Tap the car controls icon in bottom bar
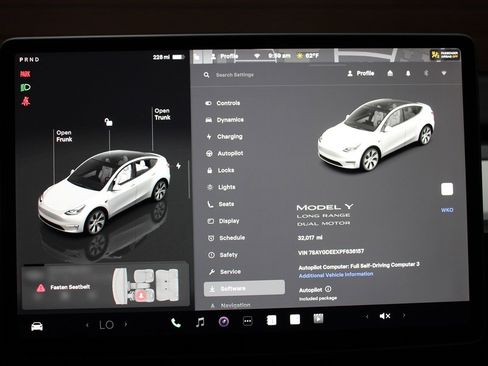 (37, 326)
